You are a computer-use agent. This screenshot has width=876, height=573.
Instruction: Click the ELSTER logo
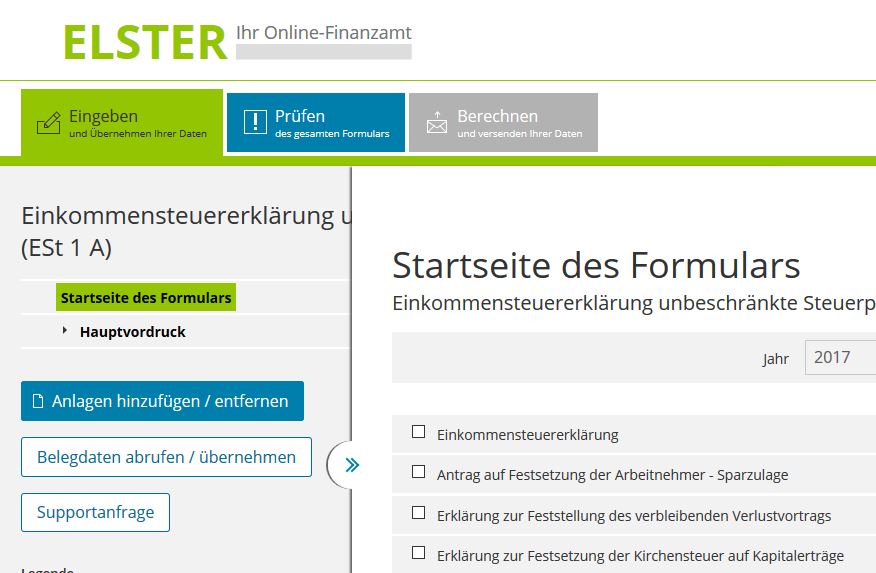point(145,42)
